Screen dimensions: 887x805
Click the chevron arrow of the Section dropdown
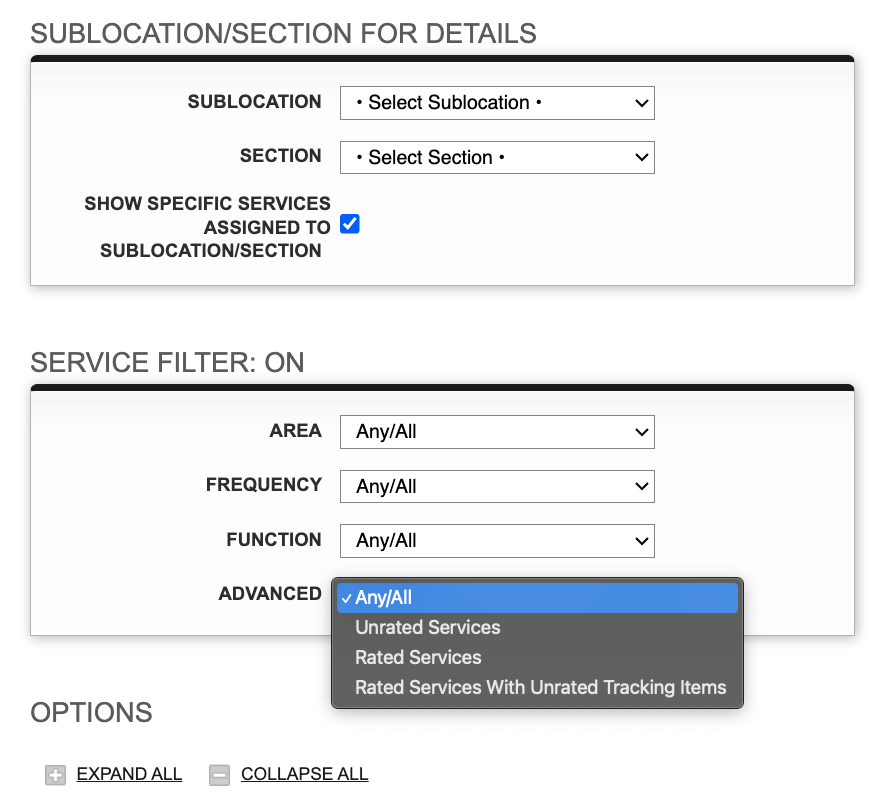(x=641, y=157)
